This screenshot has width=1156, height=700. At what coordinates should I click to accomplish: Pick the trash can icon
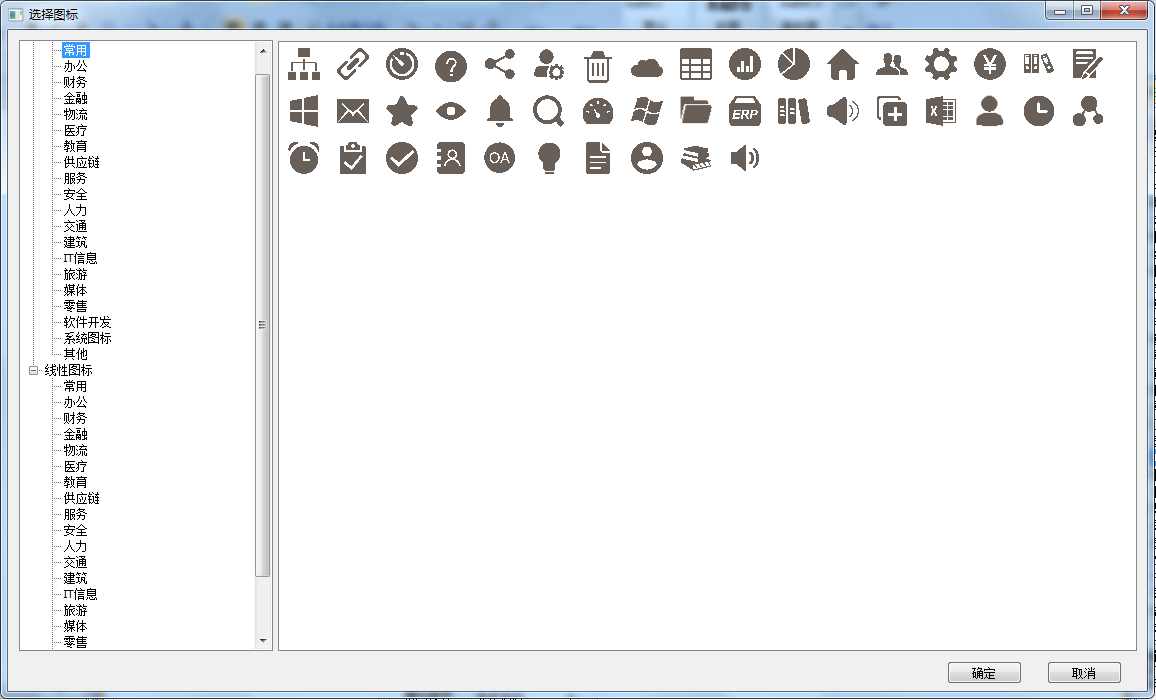597,66
